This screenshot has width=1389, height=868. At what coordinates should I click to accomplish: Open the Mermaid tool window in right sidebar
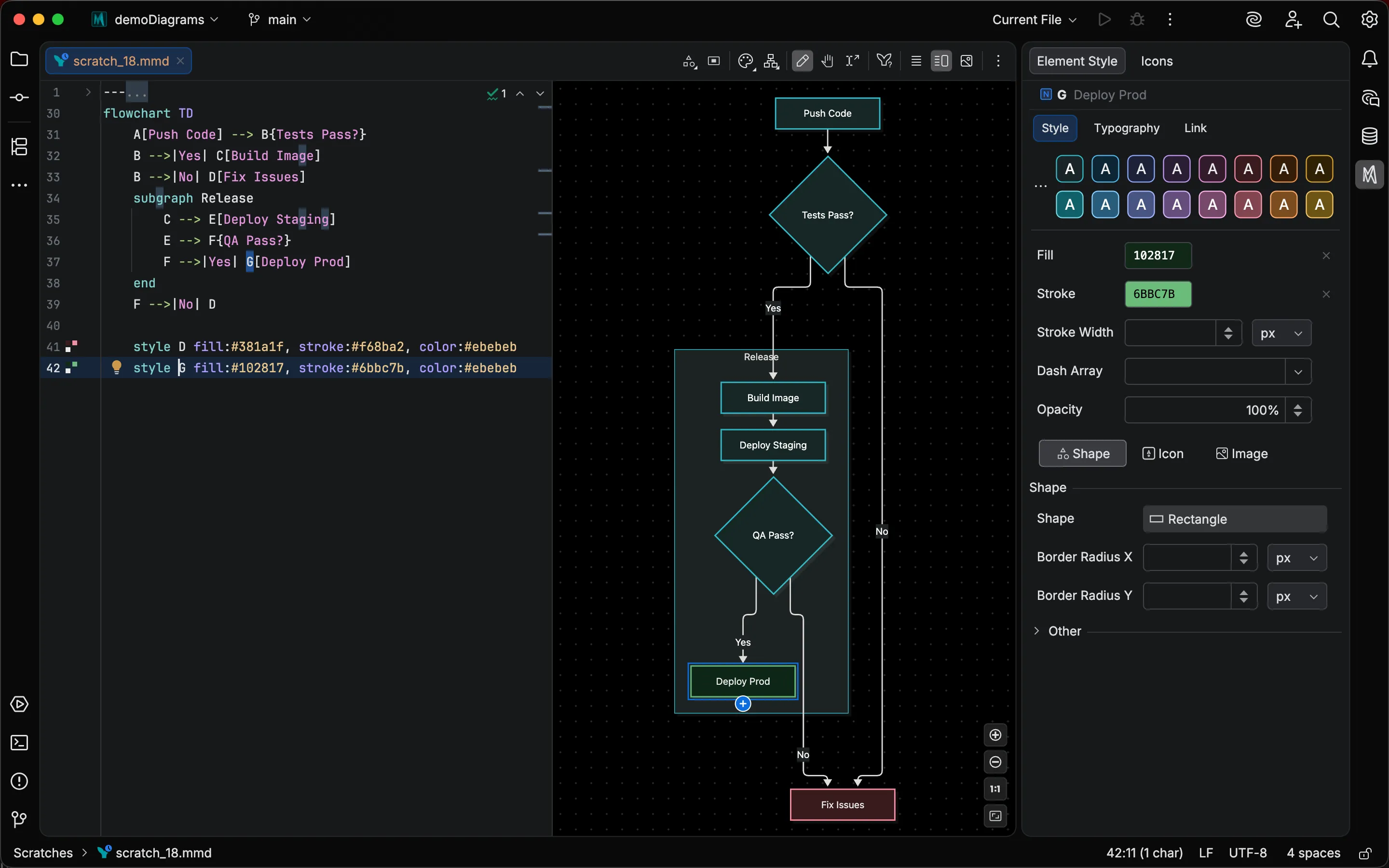coord(1370,175)
